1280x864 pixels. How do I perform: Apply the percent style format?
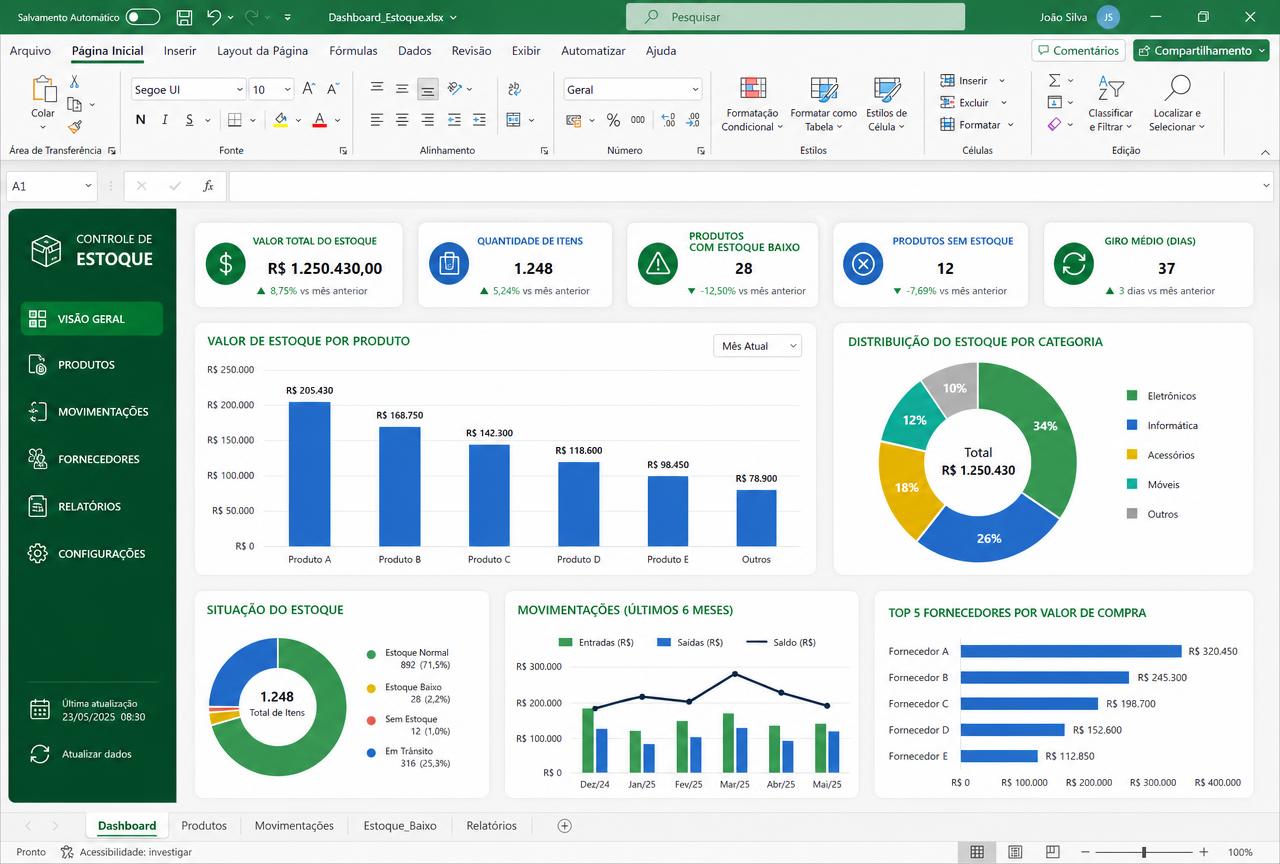(613, 120)
